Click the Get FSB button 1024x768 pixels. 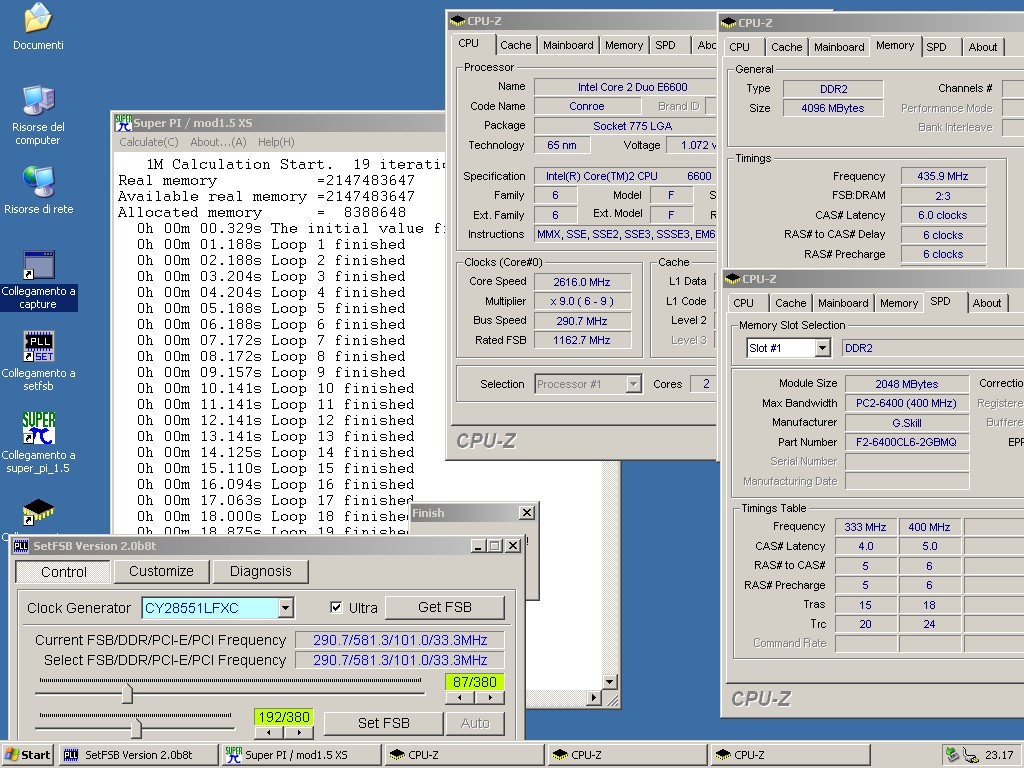click(445, 607)
